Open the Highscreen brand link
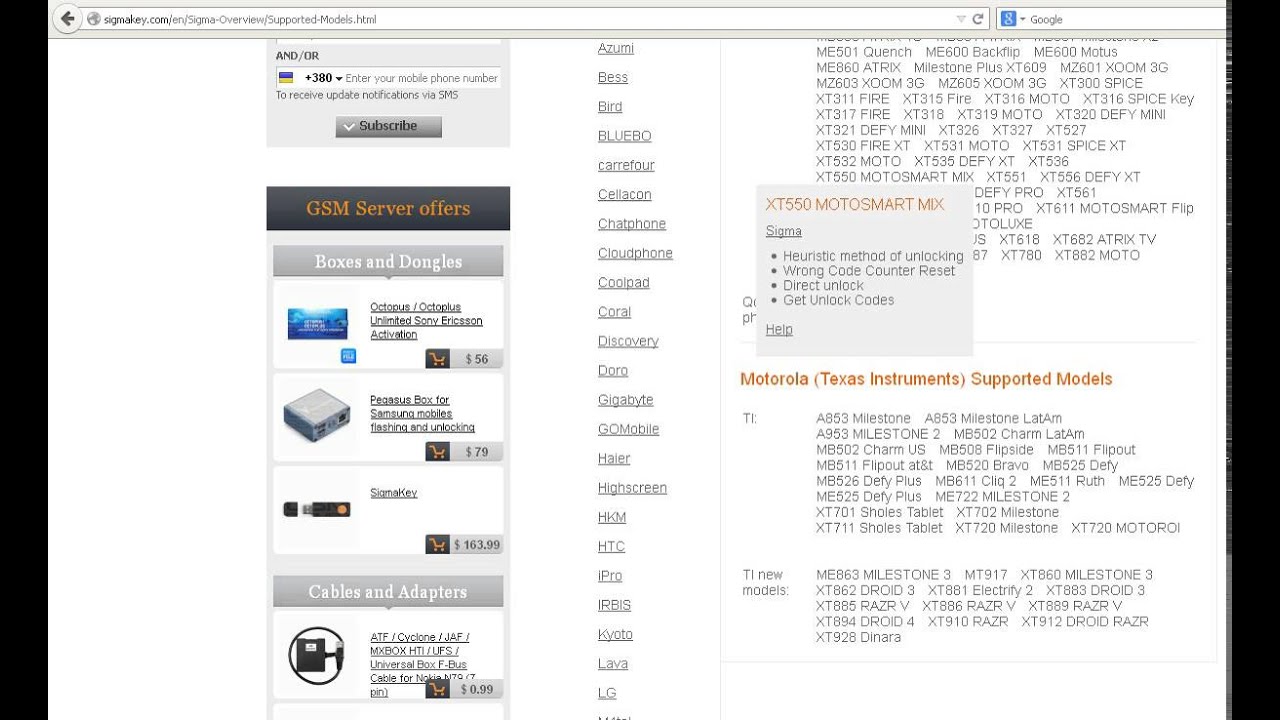The width and height of the screenshot is (1280, 720). (632, 488)
